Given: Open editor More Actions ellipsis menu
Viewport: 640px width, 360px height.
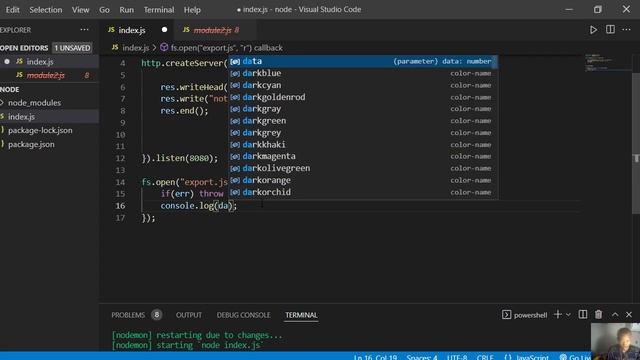Looking at the screenshot, I should tap(627, 30).
